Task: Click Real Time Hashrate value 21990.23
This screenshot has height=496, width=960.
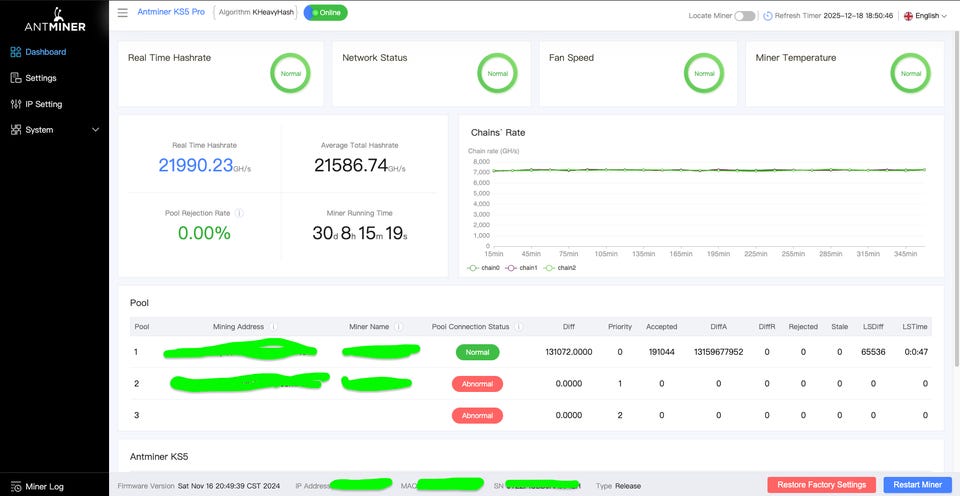Action: tap(196, 165)
